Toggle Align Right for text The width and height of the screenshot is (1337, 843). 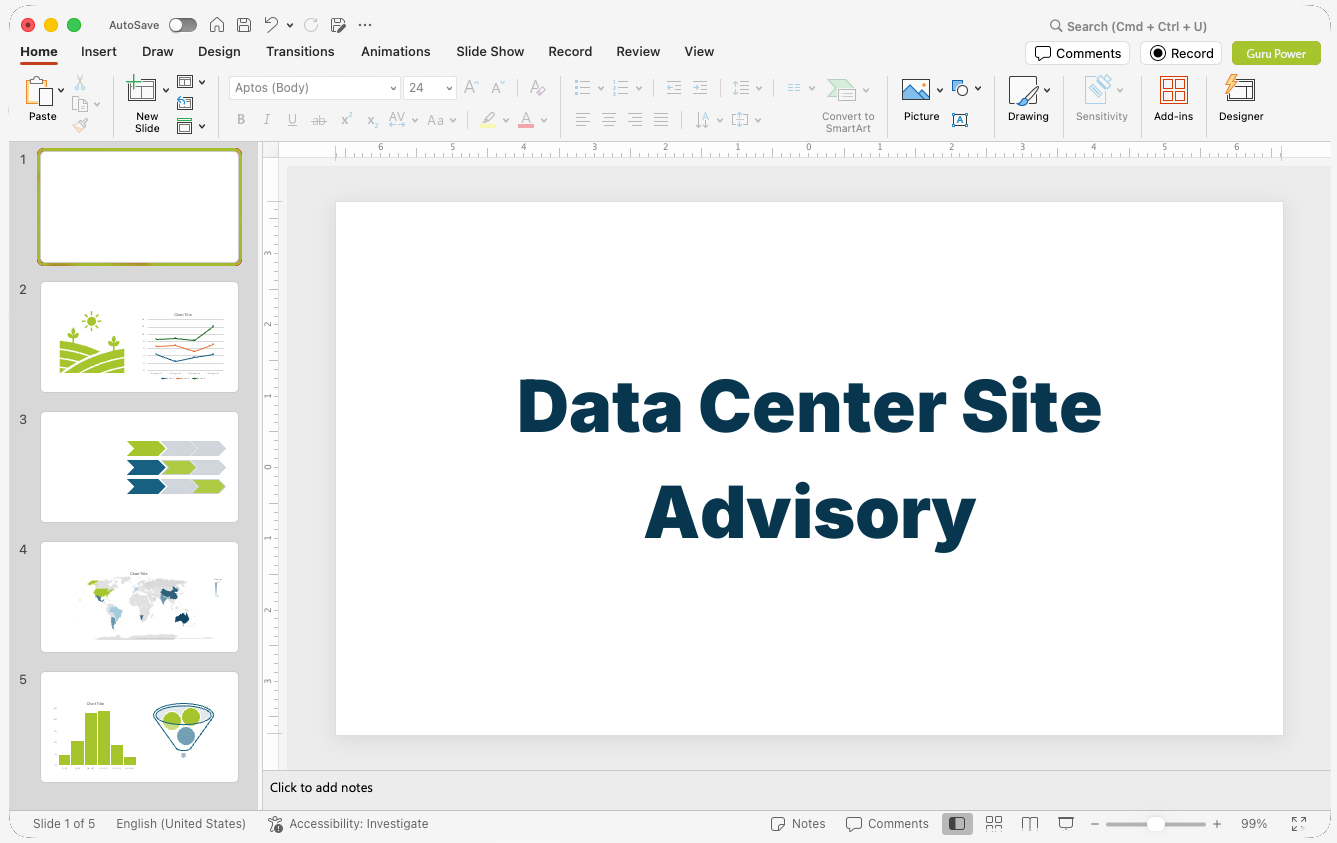[635, 120]
